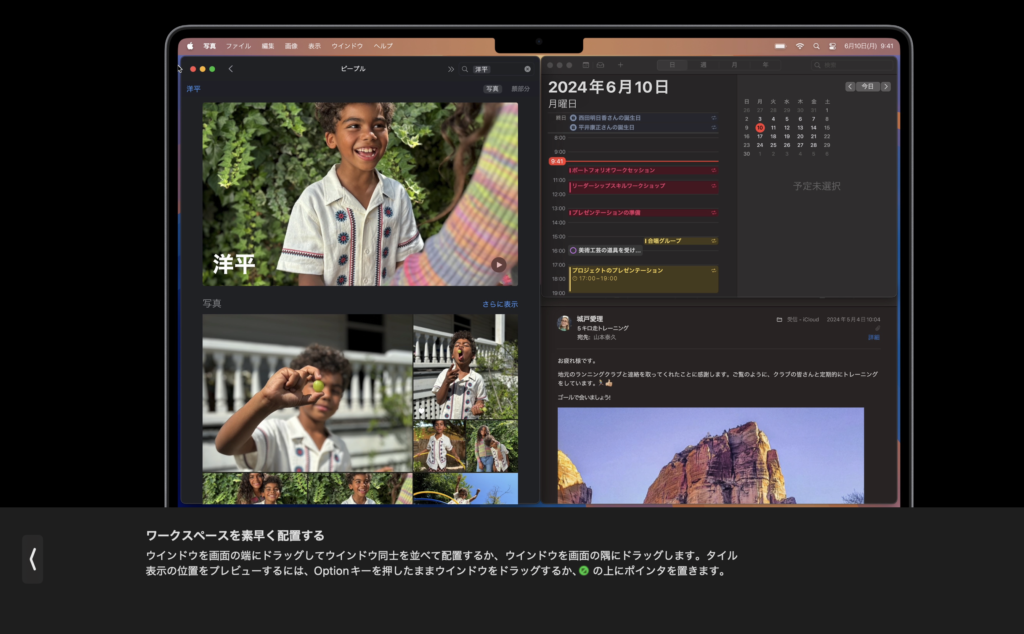Go to previous tip with left arrow

point(32,559)
